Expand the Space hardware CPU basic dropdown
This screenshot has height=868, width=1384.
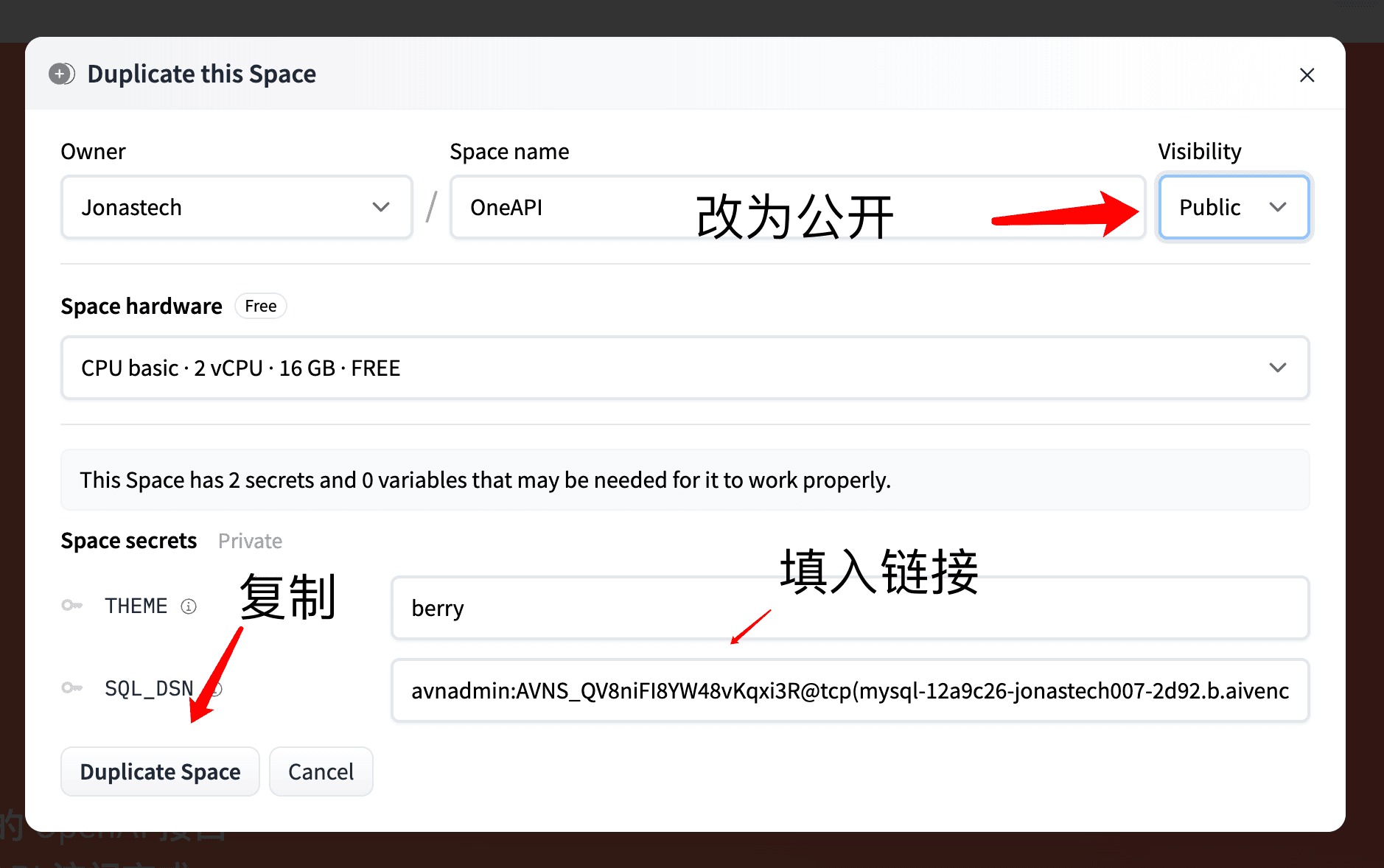click(x=685, y=368)
